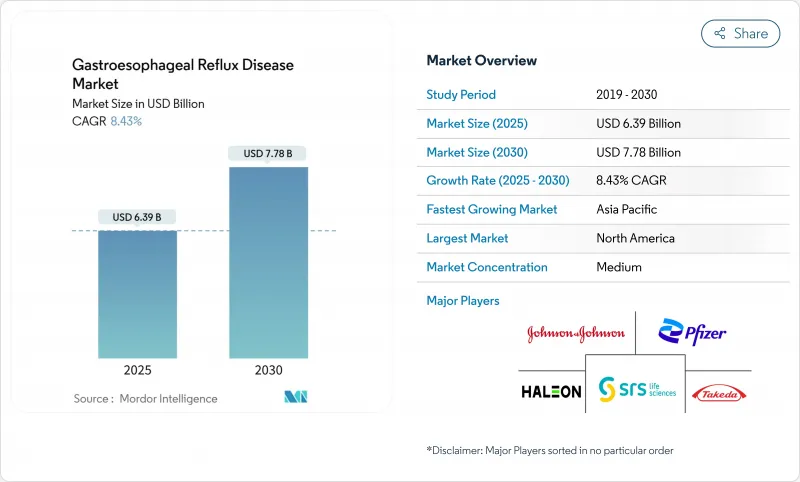800x482 pixels.
Task: Click the USD 7.78 B data label
Action: 268,153
